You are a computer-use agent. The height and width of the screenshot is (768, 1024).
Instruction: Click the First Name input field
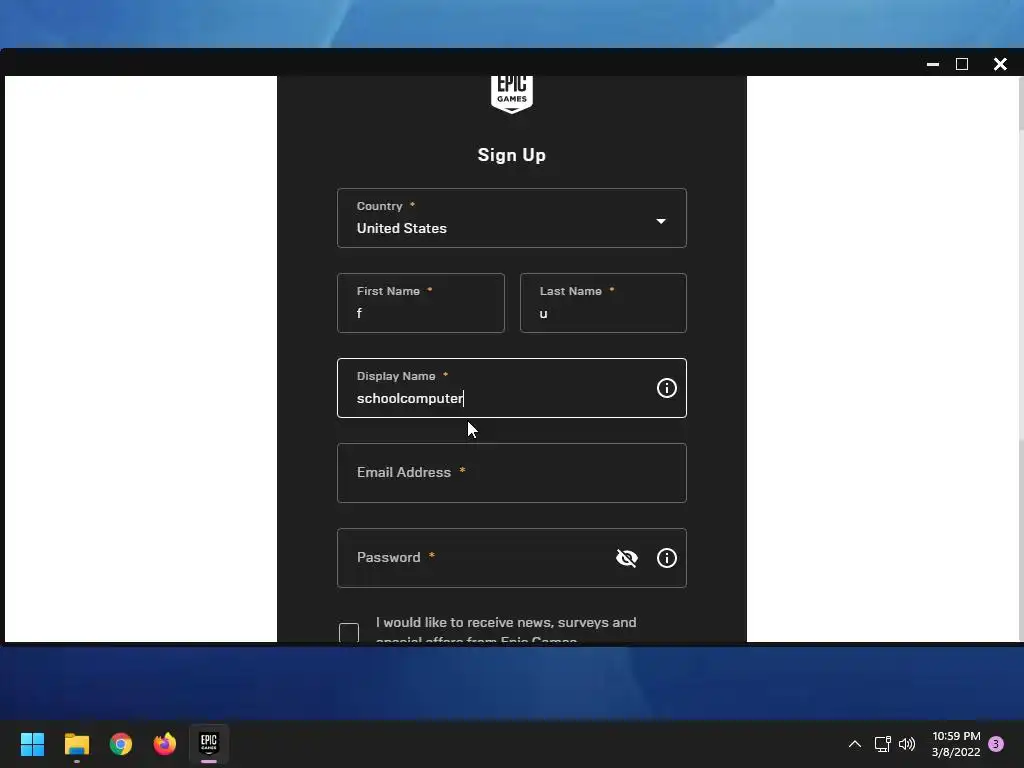(421, 303)
